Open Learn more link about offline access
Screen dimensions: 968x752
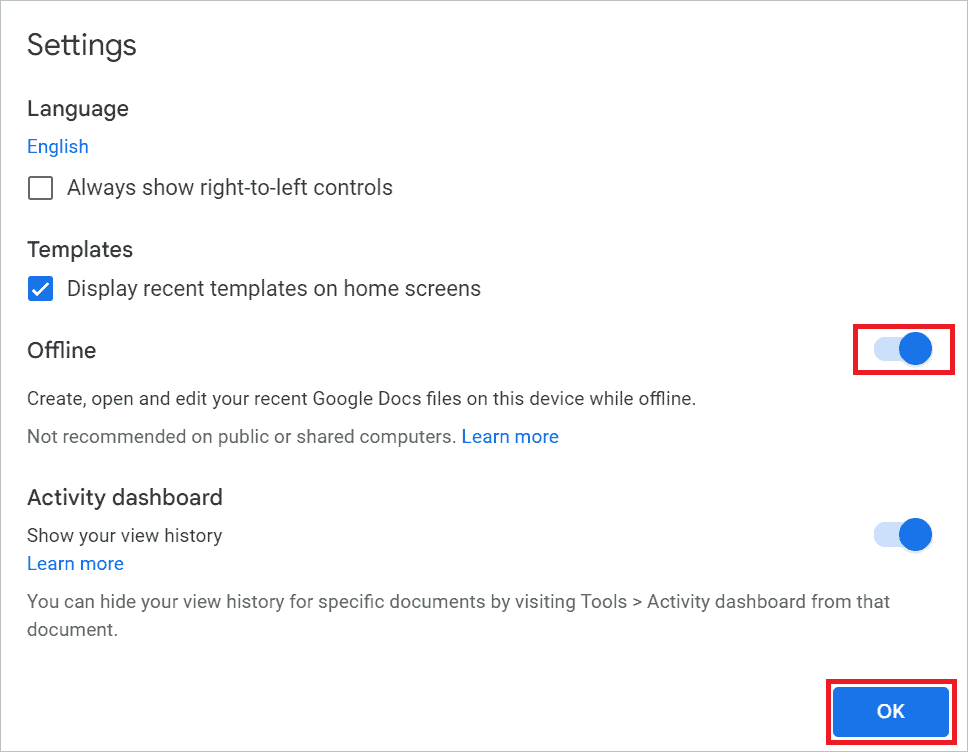click(x=510, y=437)
